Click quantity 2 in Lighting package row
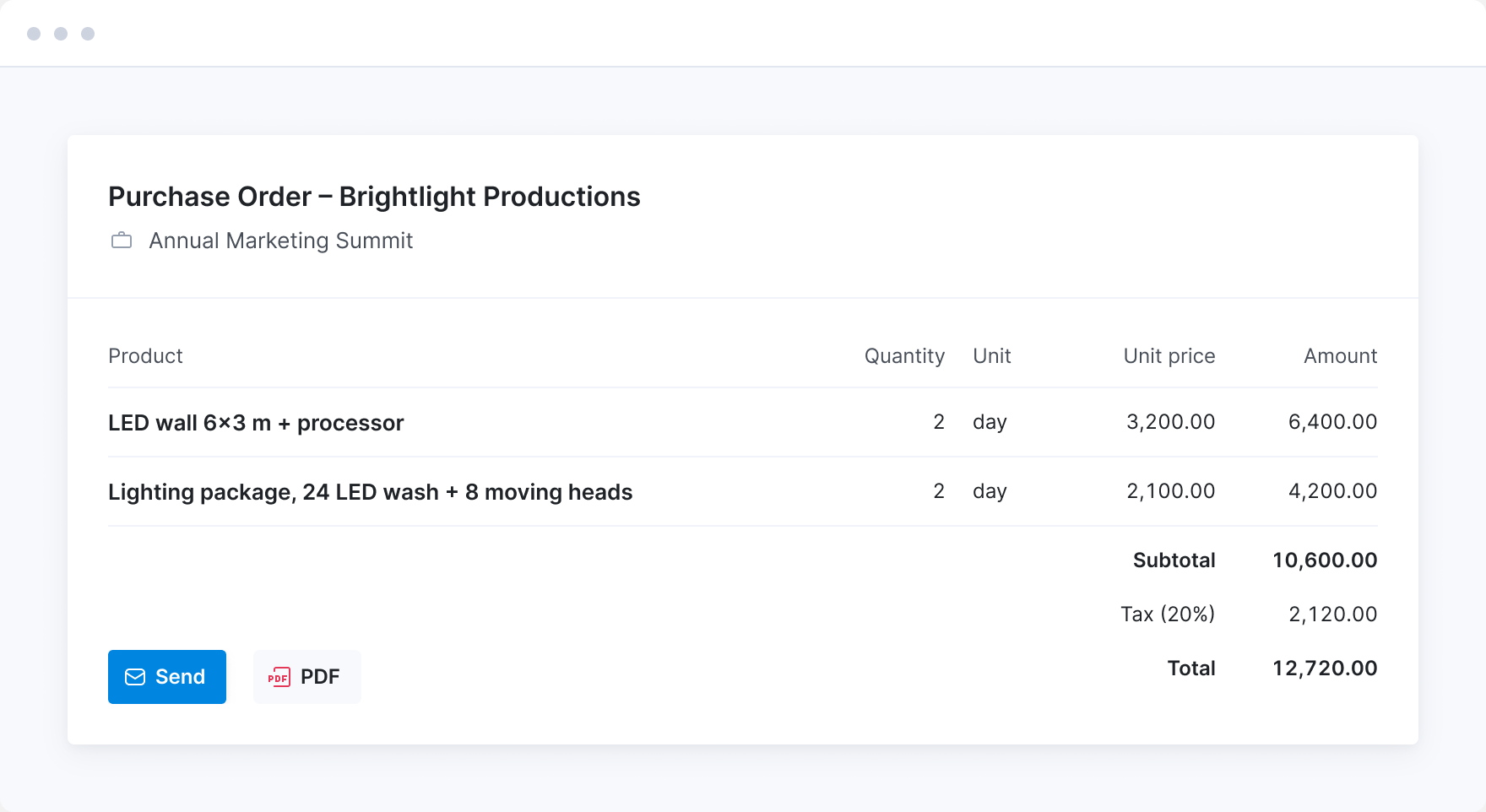1486x812 pixels. point(939,491)
